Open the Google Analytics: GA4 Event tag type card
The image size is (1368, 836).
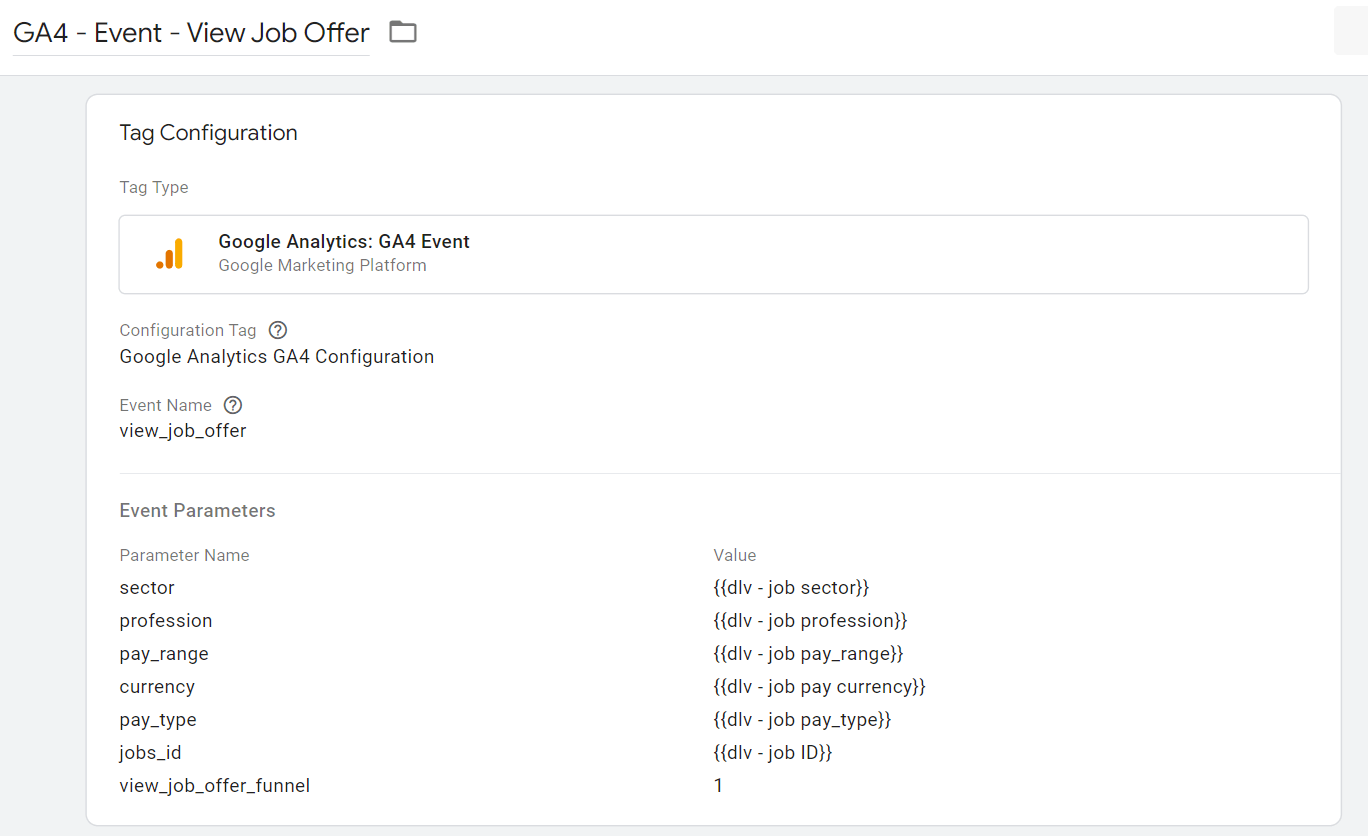(713, 254)
